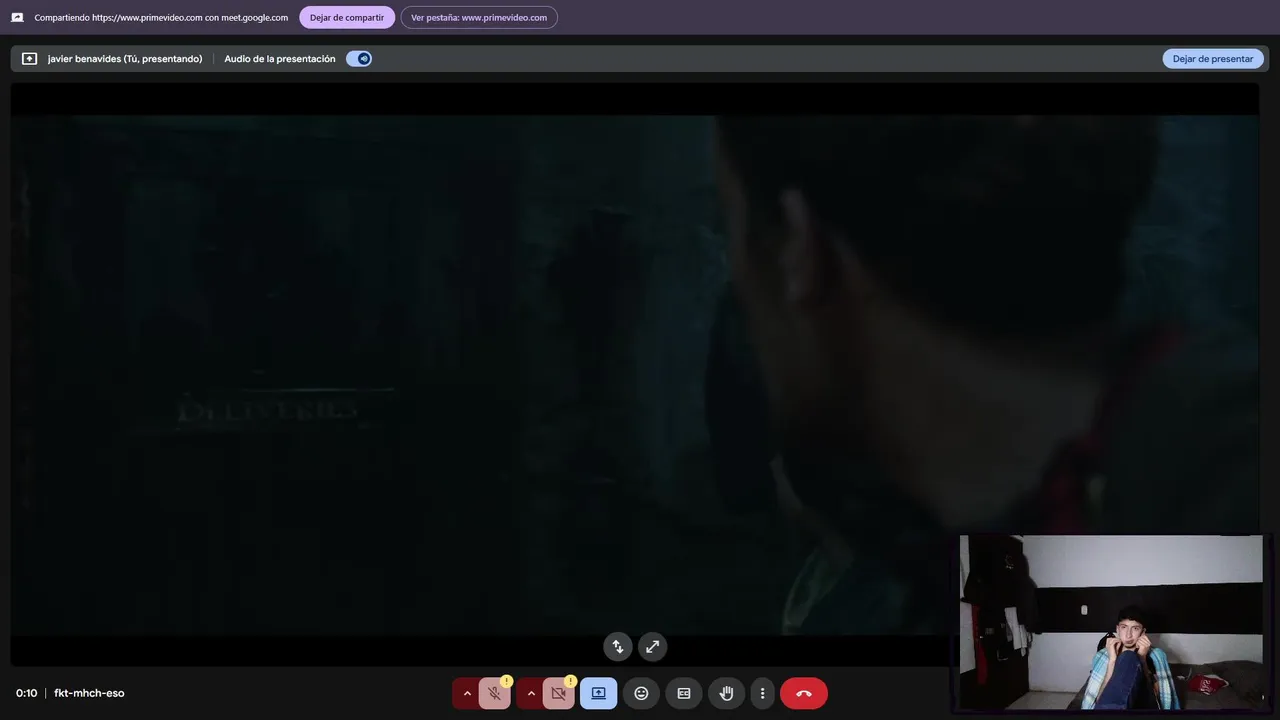Expand audio settings chevron beside microphone
Viewport: 1280px width, 720px height.
point(467,693)
